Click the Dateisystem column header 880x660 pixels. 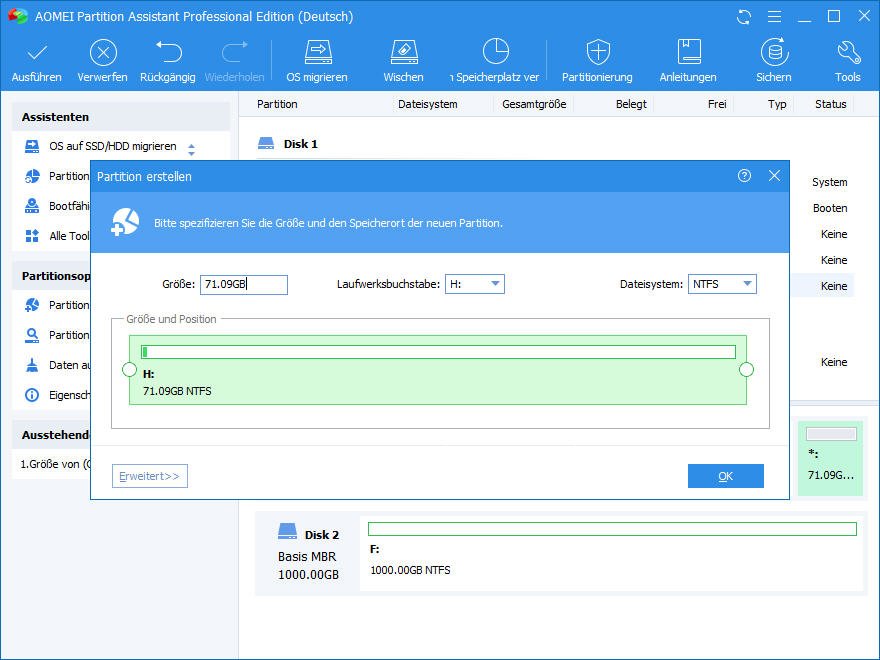point(428,104)
